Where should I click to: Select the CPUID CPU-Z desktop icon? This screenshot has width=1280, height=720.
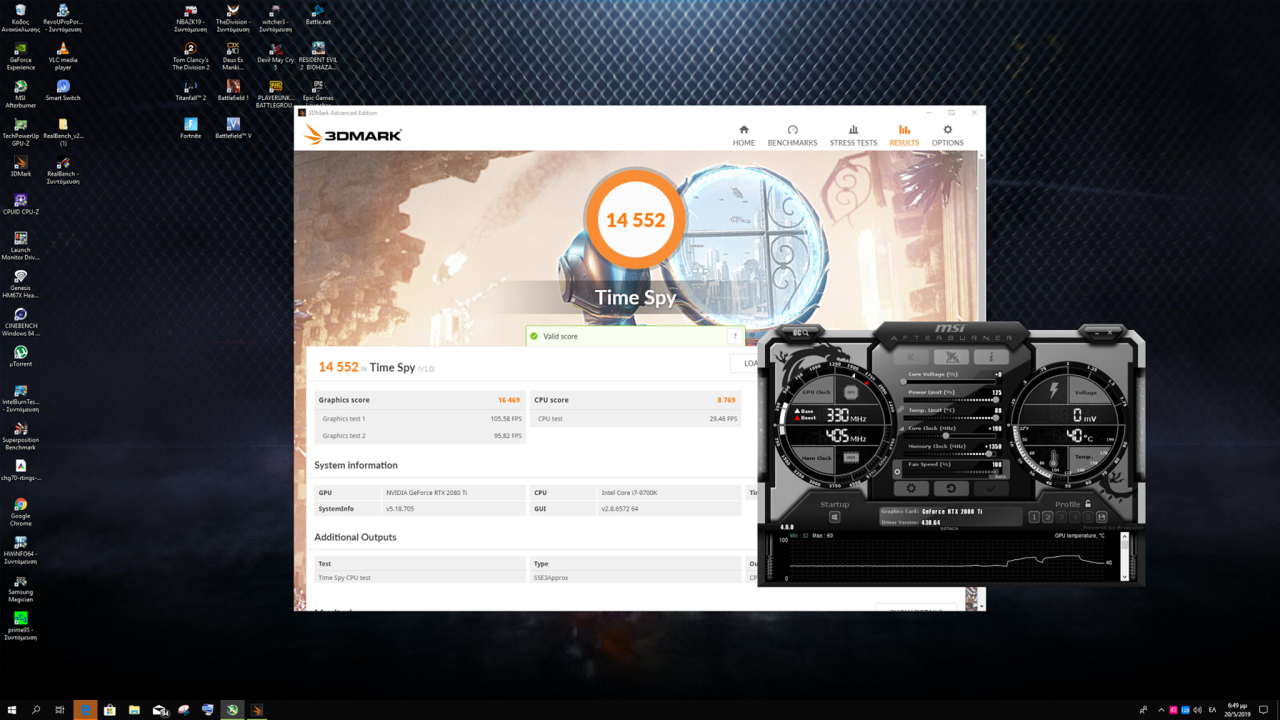(x=20, y=204)
